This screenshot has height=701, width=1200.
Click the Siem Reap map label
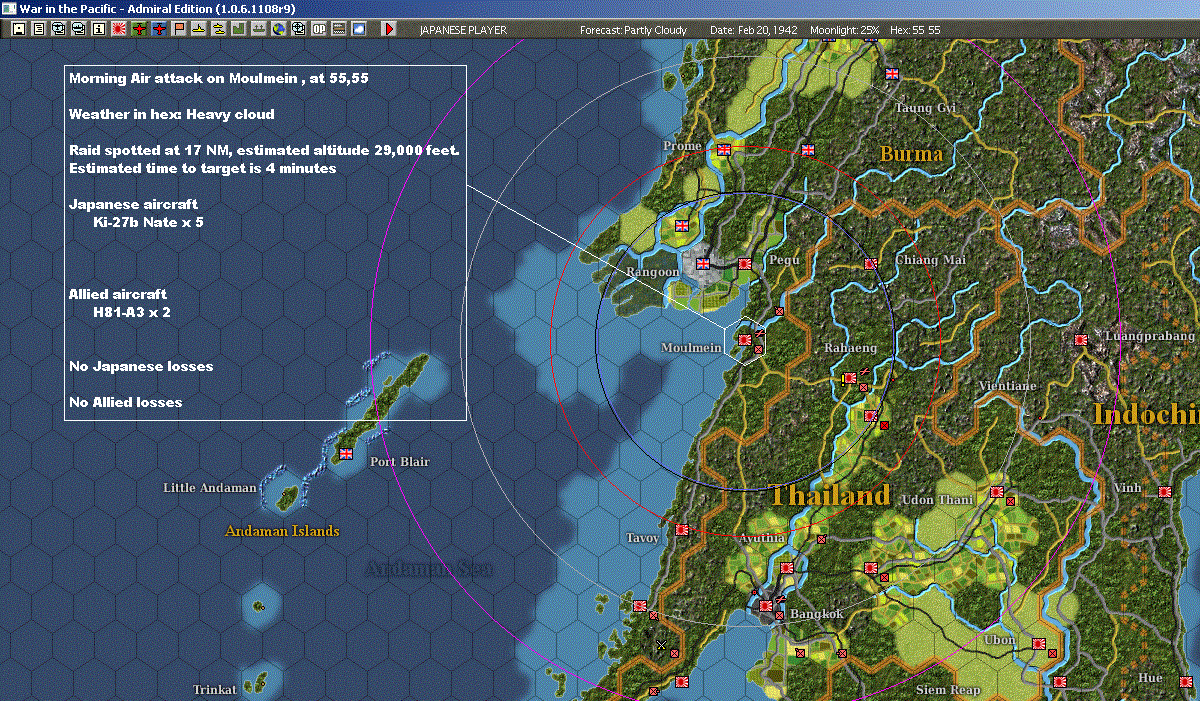[x=948, y=690]
